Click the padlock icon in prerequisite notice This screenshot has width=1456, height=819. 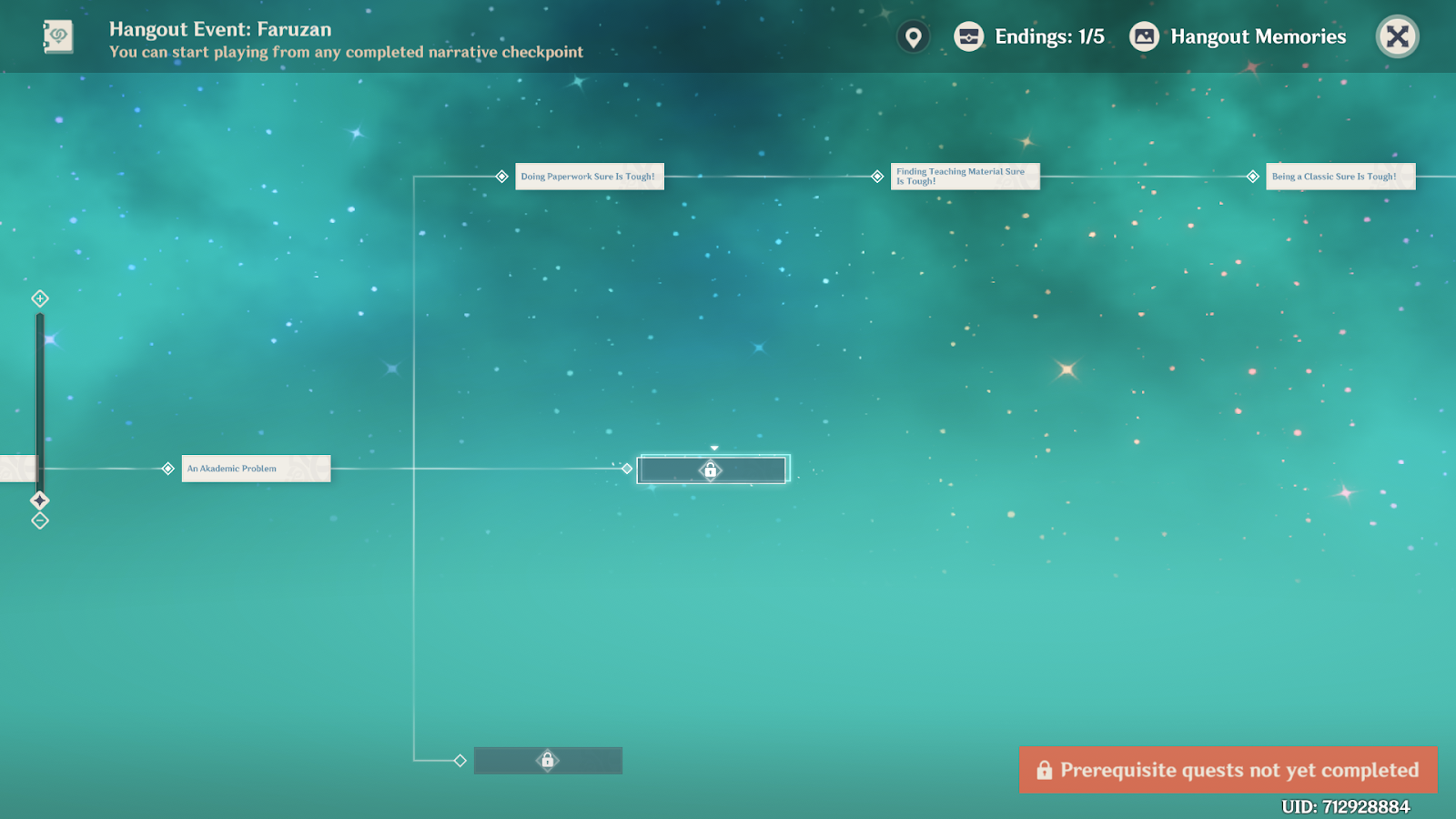click(x=1044, y=770)
